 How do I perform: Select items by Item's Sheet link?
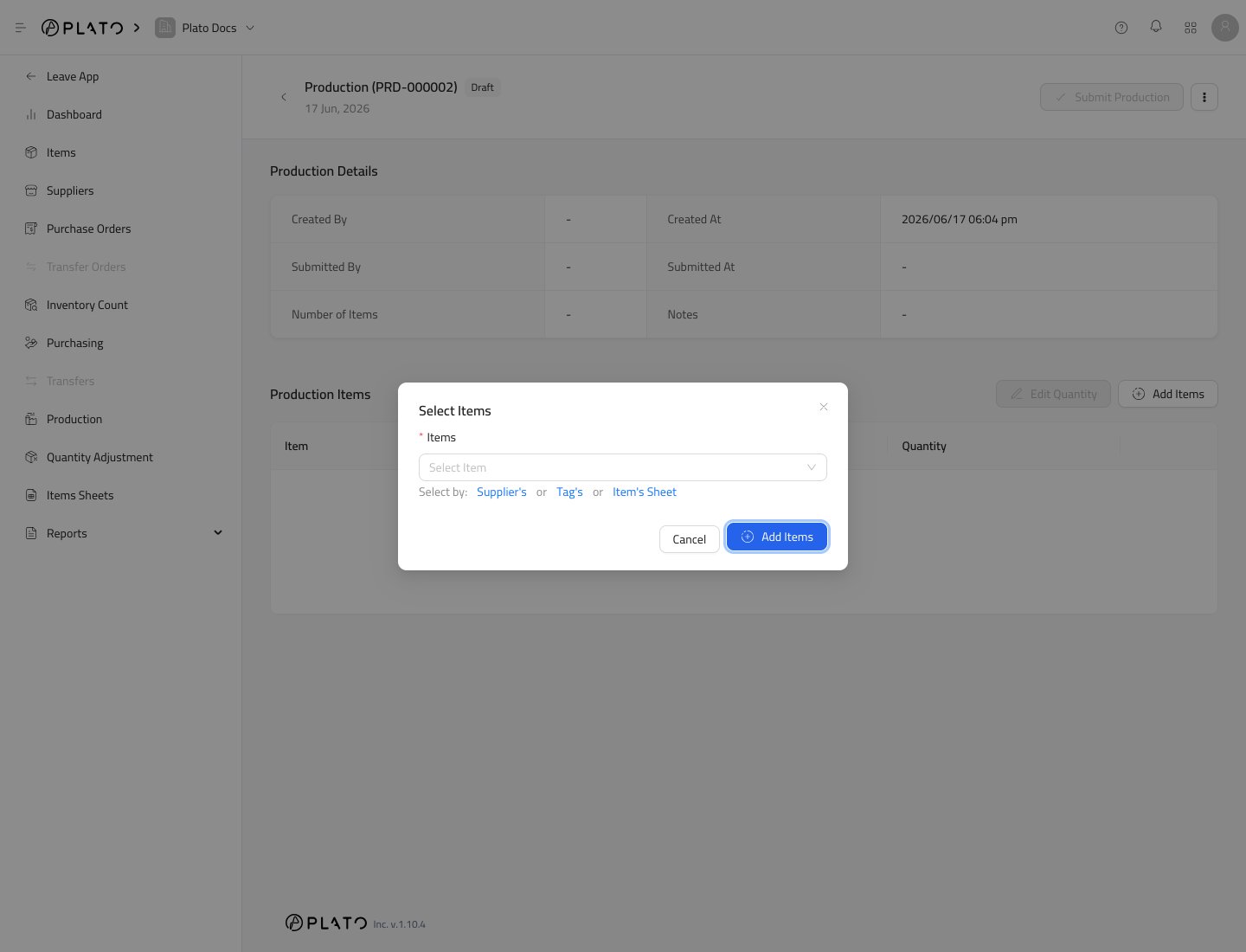coord(645,492)
